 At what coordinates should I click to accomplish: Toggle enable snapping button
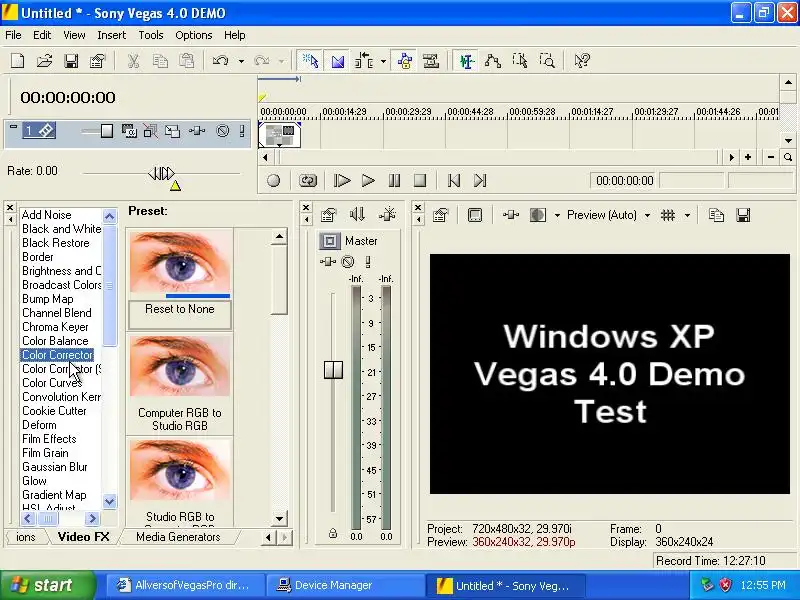(x=310, y=61)
